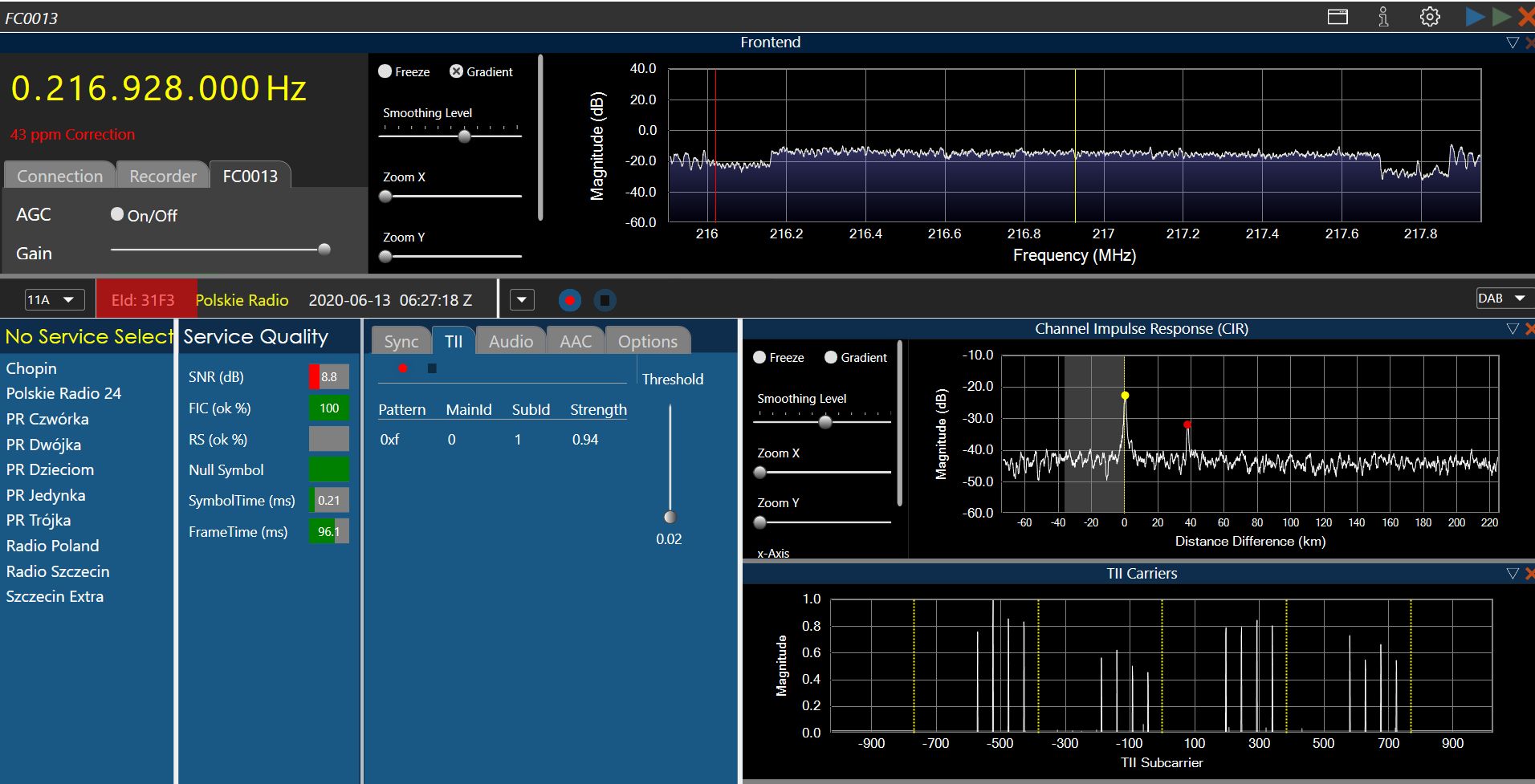Start recording with the red record button

569,300
